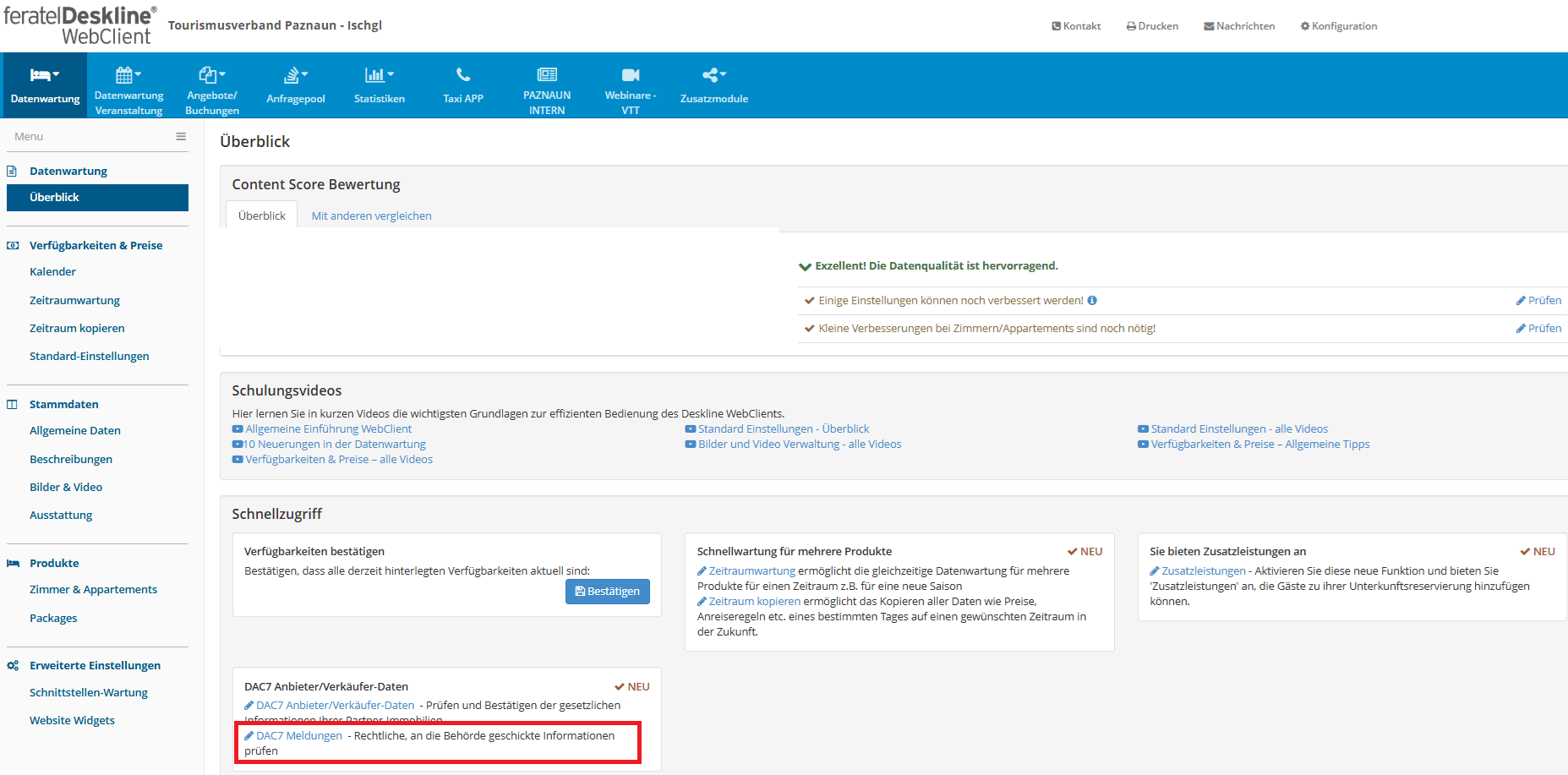Play the Allgemeine Einführung WebClient video
The width and height of the screenshot is (1568, 775).
click(x=328, y=428)
